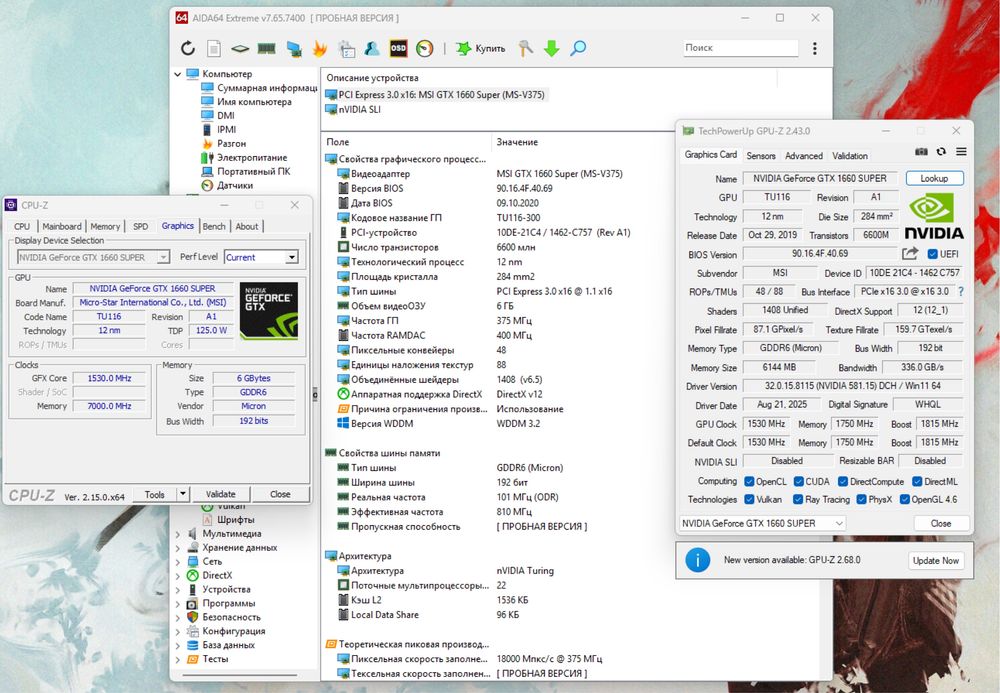Image resolution: width=1000 pixels, height=693 pixels.
Task: Click the green download update arrow
Action: pos(551,48)
